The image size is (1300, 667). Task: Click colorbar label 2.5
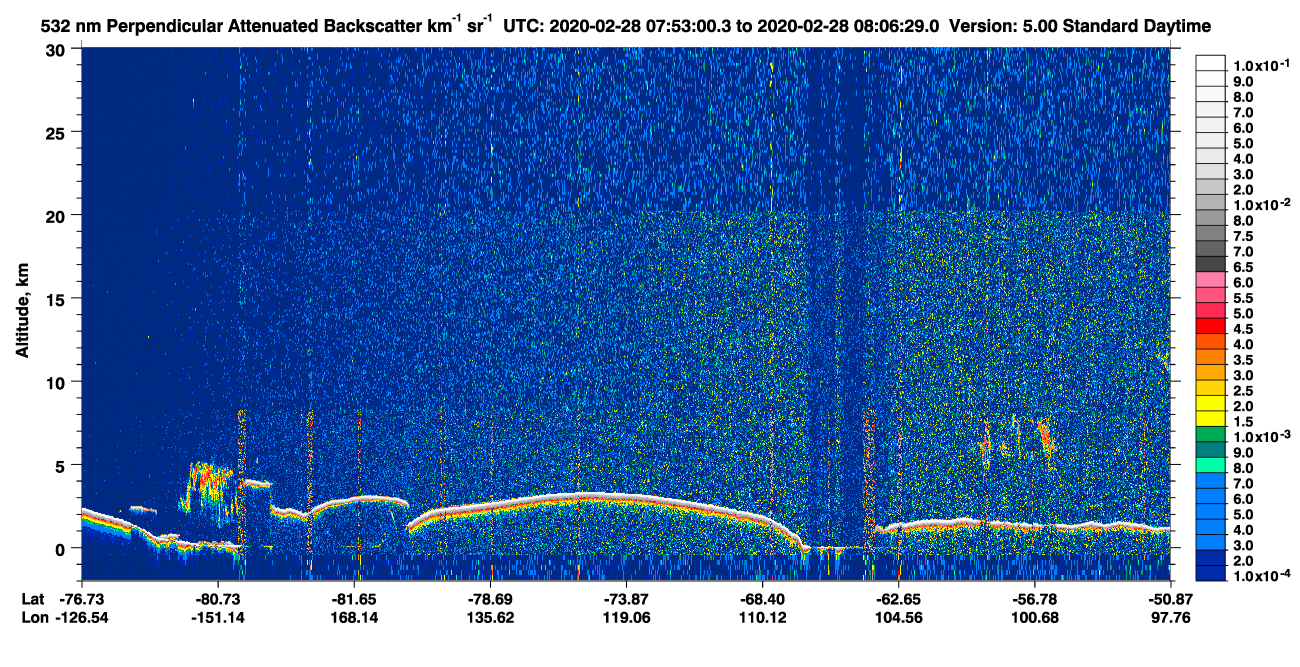click(x=1244, y=391)
